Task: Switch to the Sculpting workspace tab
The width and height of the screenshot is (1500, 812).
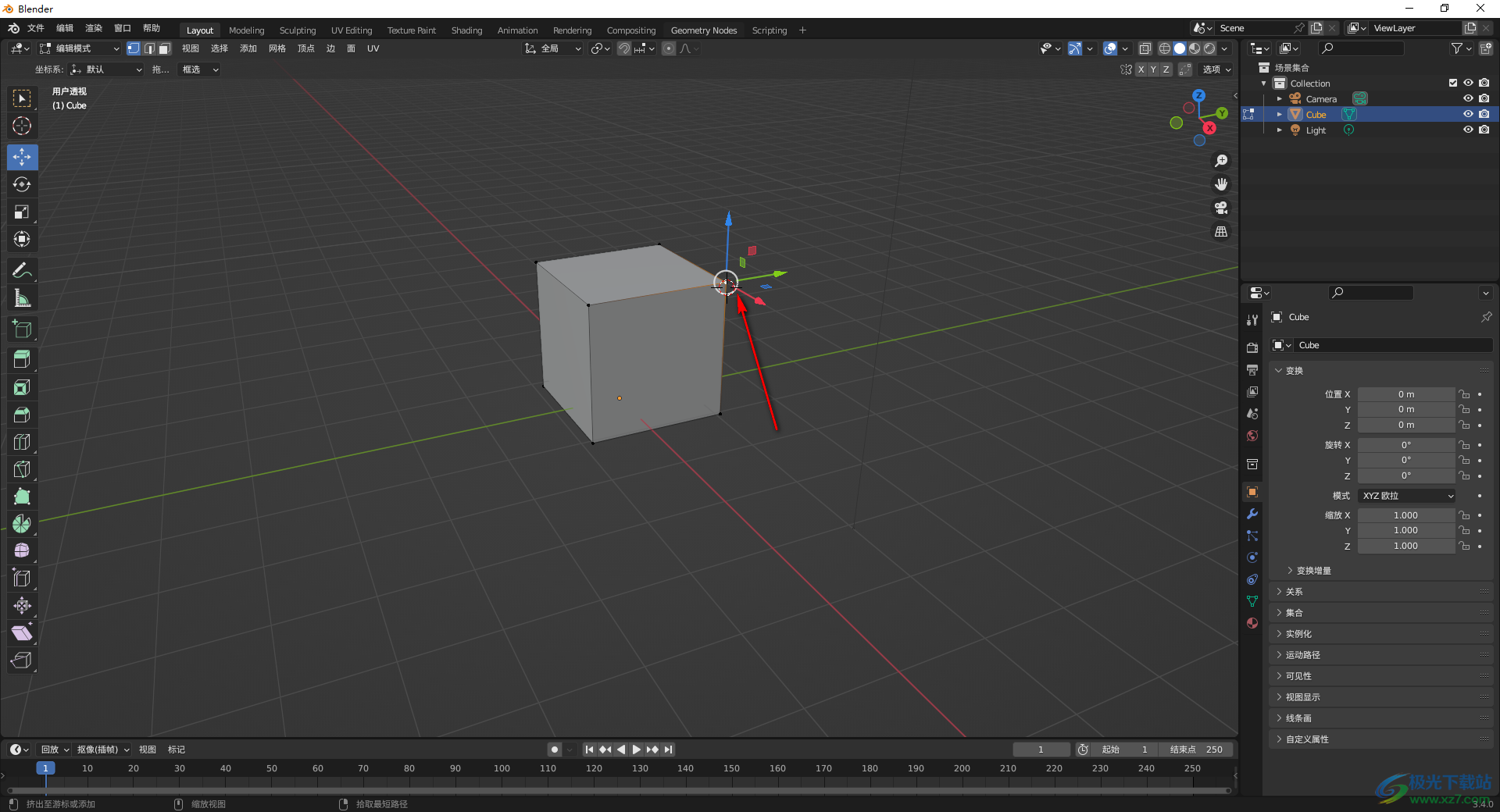Action: [x=298, y=30]
